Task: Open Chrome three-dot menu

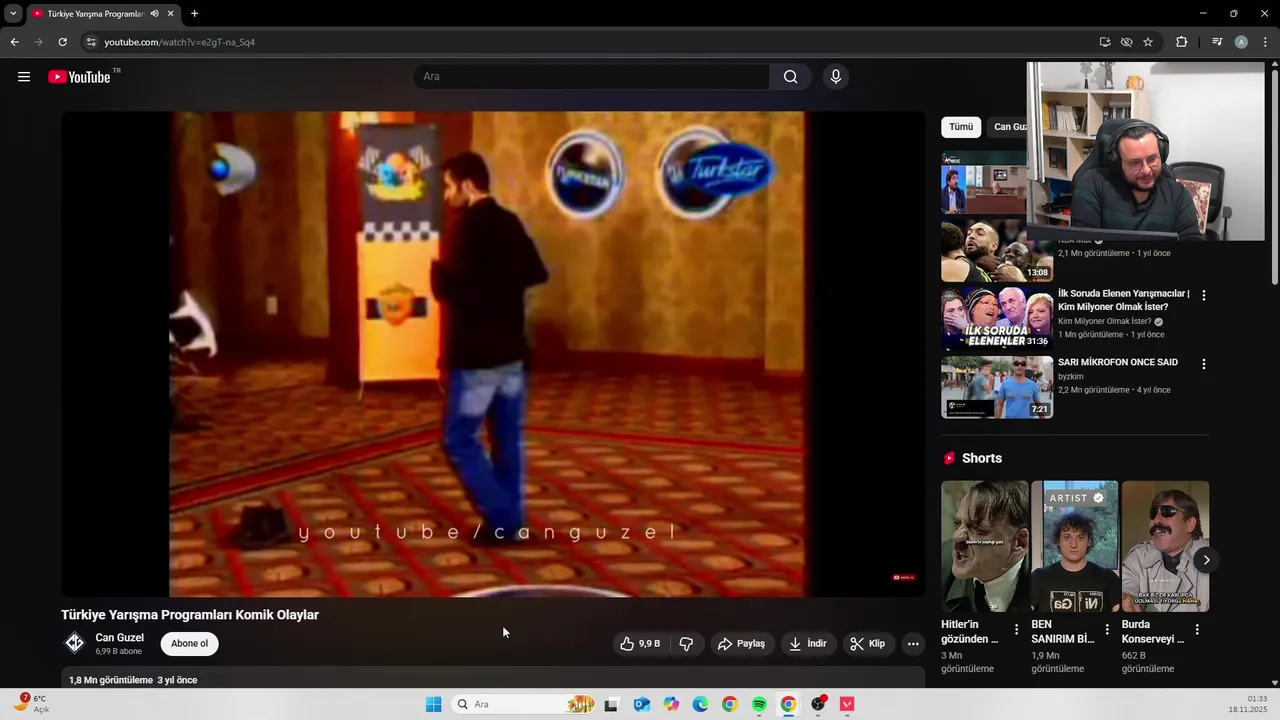Action: 1266,42
